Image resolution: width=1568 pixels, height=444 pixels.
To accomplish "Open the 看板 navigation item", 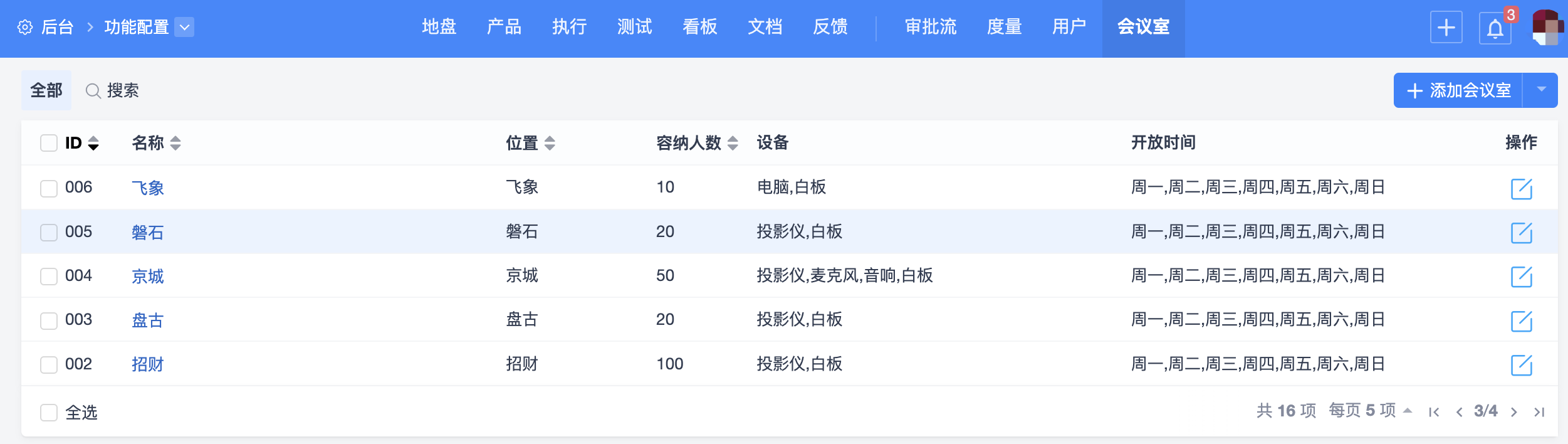I will pyautogui.click(x=700, y=27).
